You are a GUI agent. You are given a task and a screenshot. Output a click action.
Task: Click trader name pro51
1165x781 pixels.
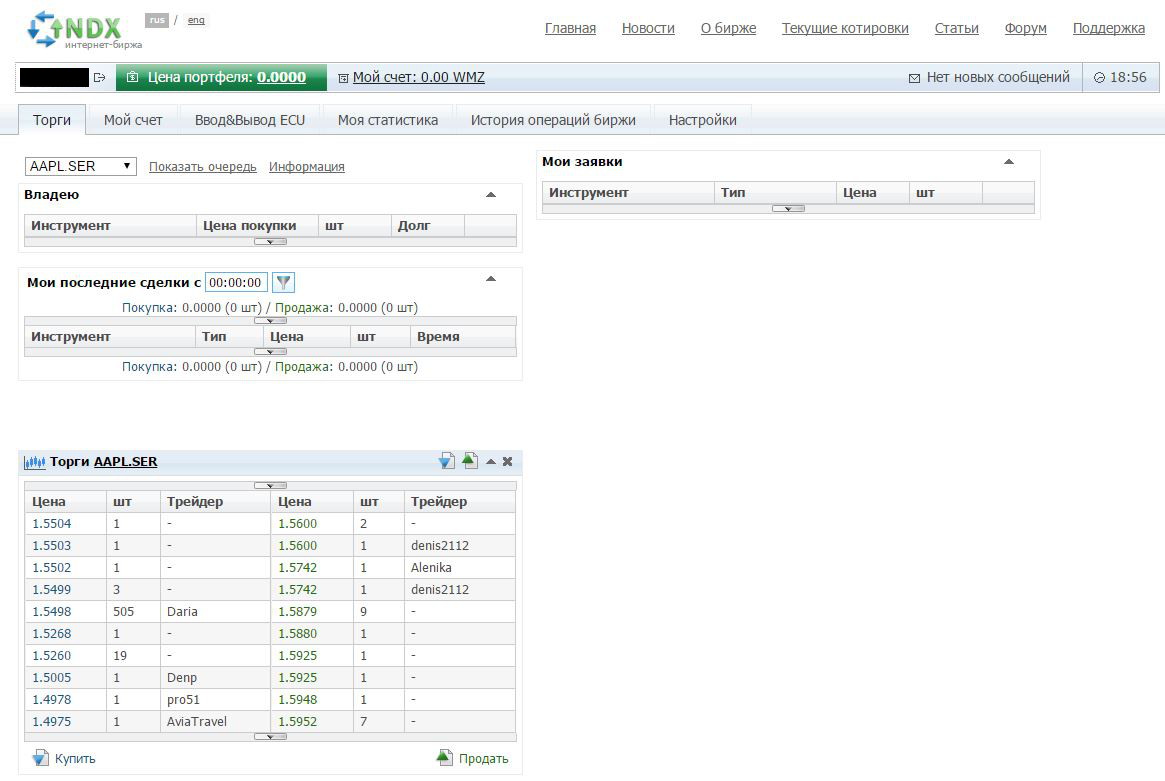[184, 699]
